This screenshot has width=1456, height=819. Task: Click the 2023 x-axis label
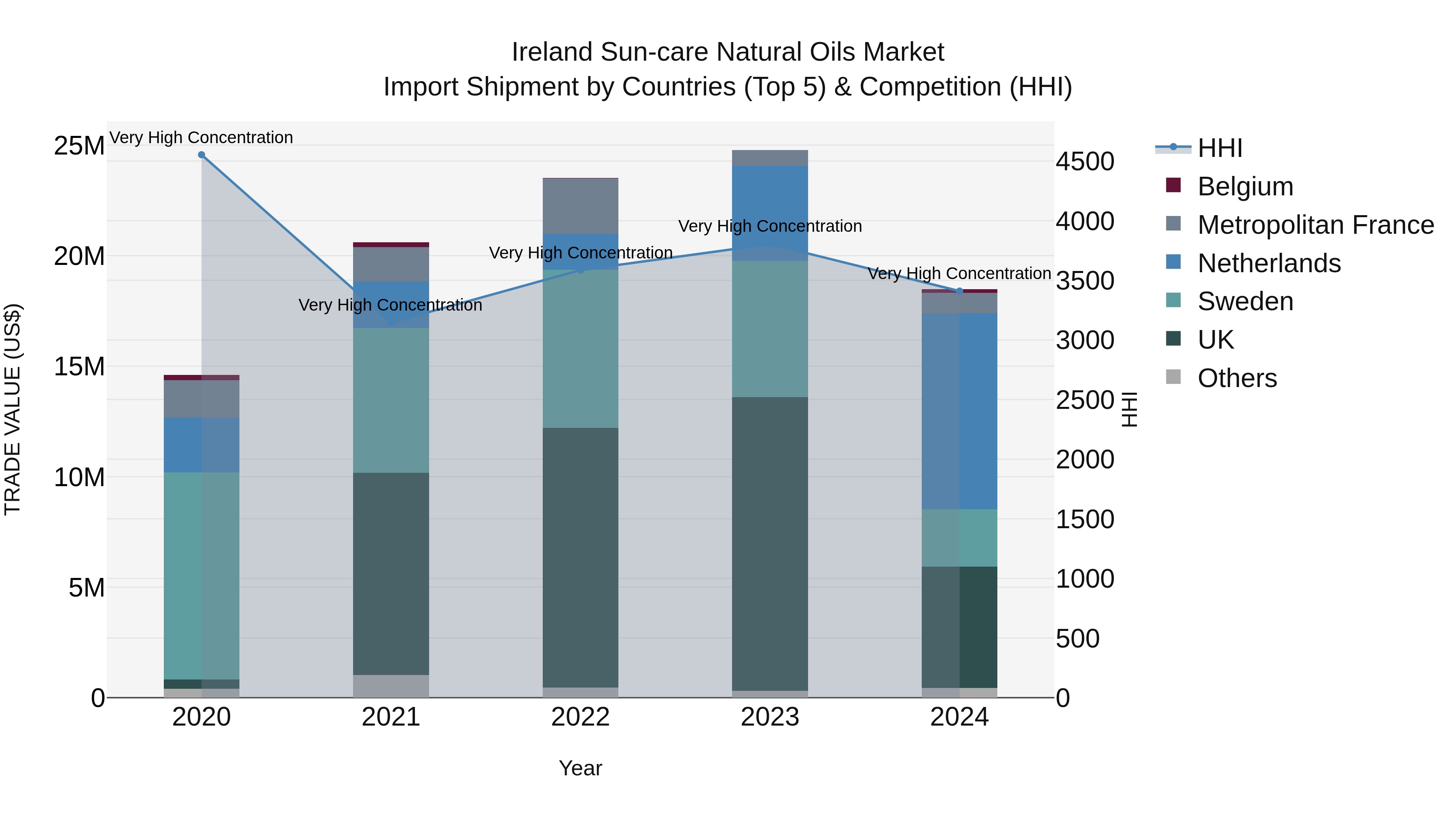pos(770,717)
